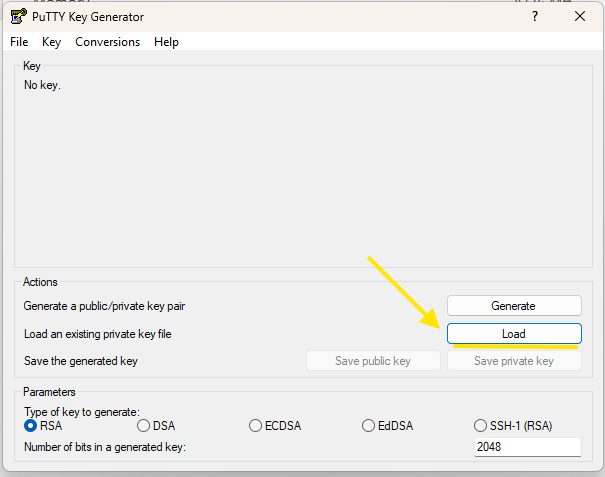This screenshot has width=605, height=477.
Task: Click the Save private key button
Action: click(x=514, y=361)
